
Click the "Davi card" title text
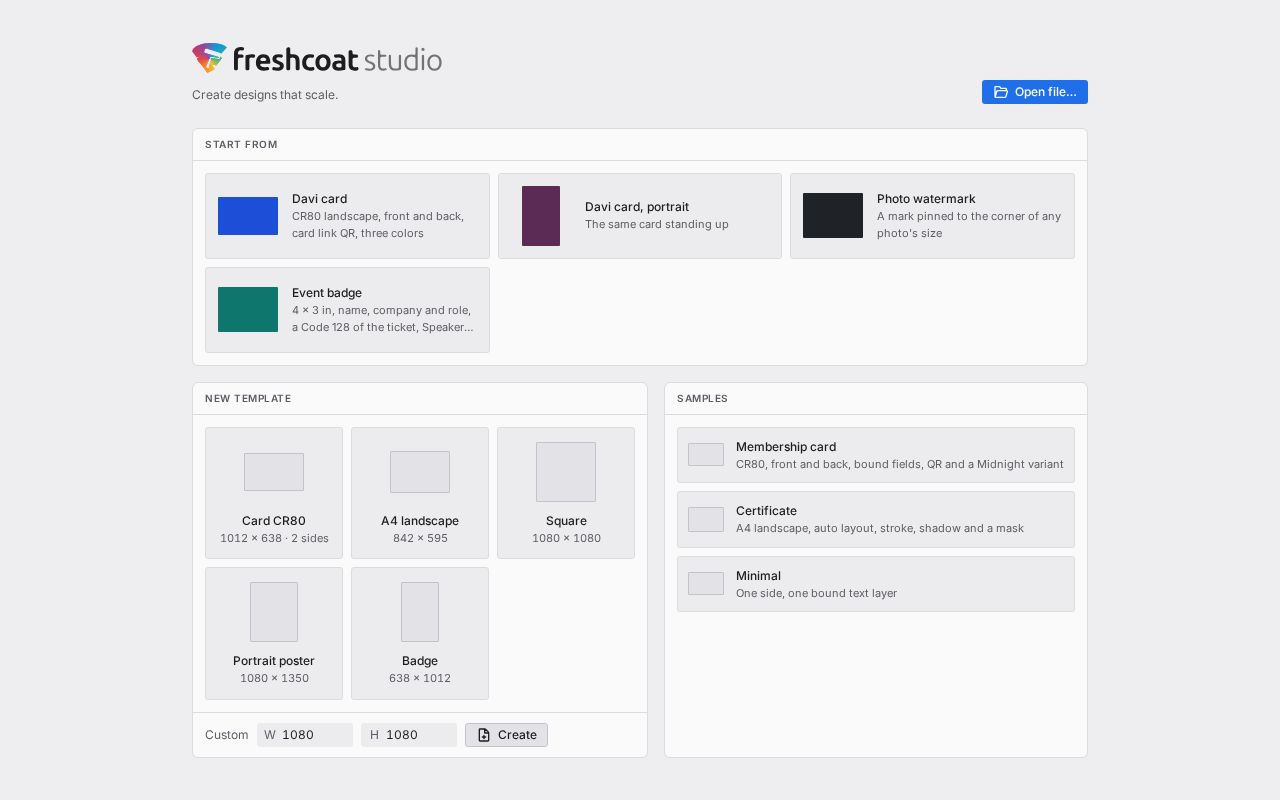[320, 199]
